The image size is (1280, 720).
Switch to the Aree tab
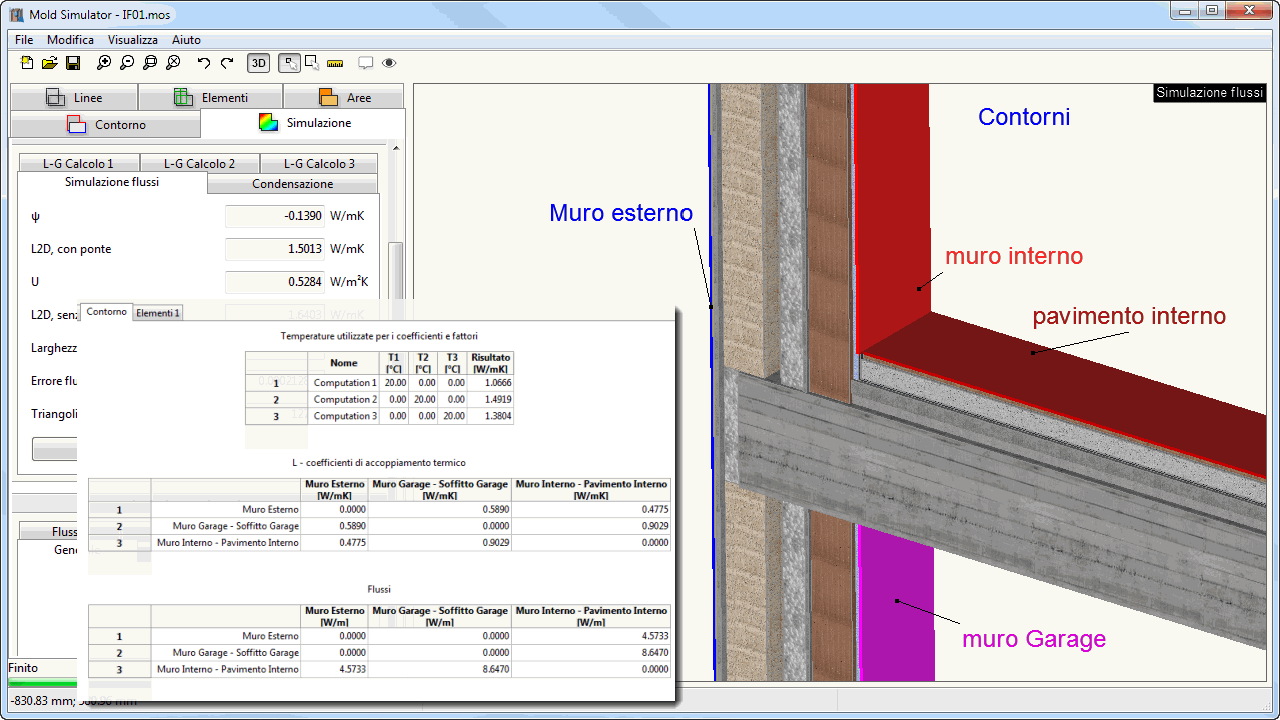[344, 97]
